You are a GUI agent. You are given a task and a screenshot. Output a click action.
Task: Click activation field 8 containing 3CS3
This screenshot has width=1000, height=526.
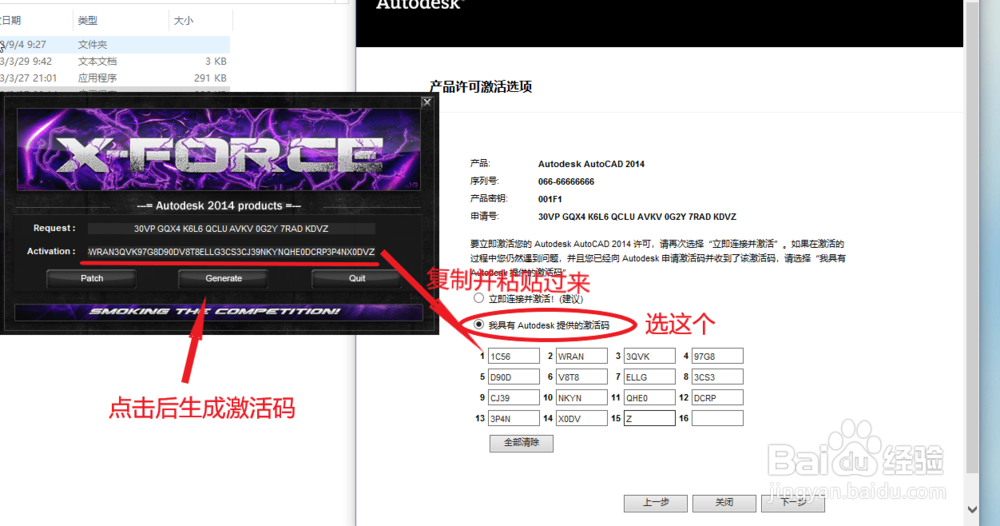click(717, 377)
